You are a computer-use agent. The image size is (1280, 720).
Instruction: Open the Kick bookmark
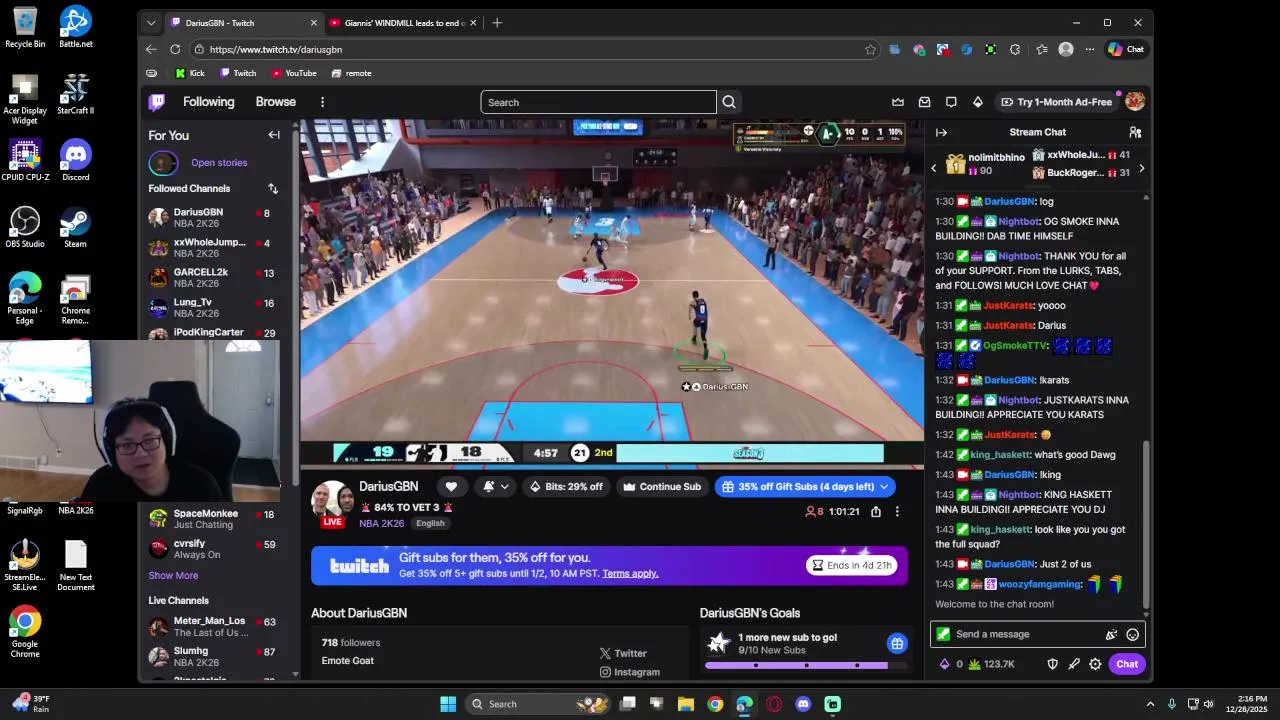pos(190,73)
